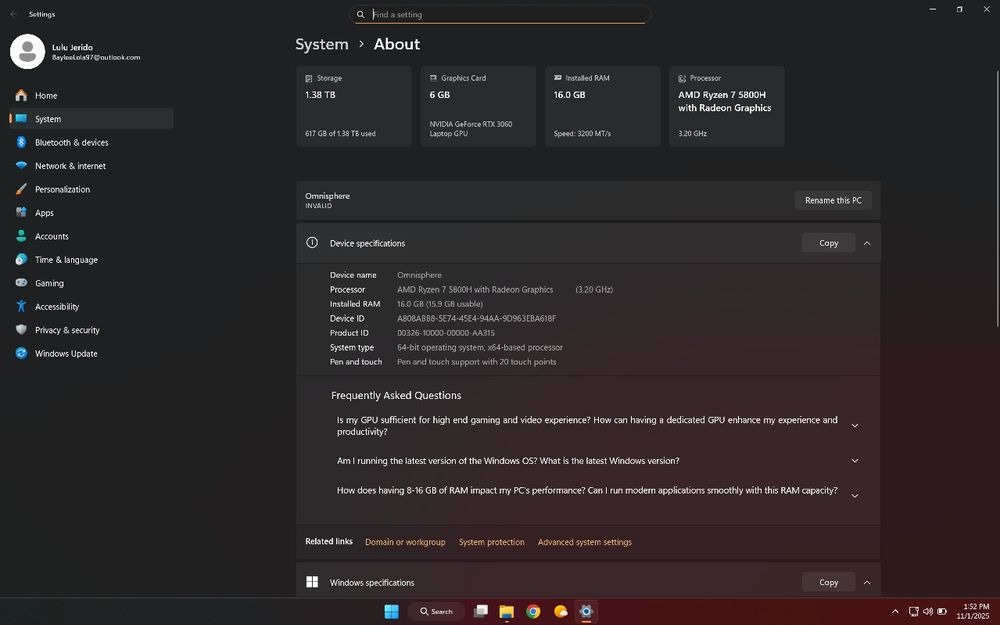Show hidden system tray icons
This screenshot has height=625, width=1000.
coord(895,612)
